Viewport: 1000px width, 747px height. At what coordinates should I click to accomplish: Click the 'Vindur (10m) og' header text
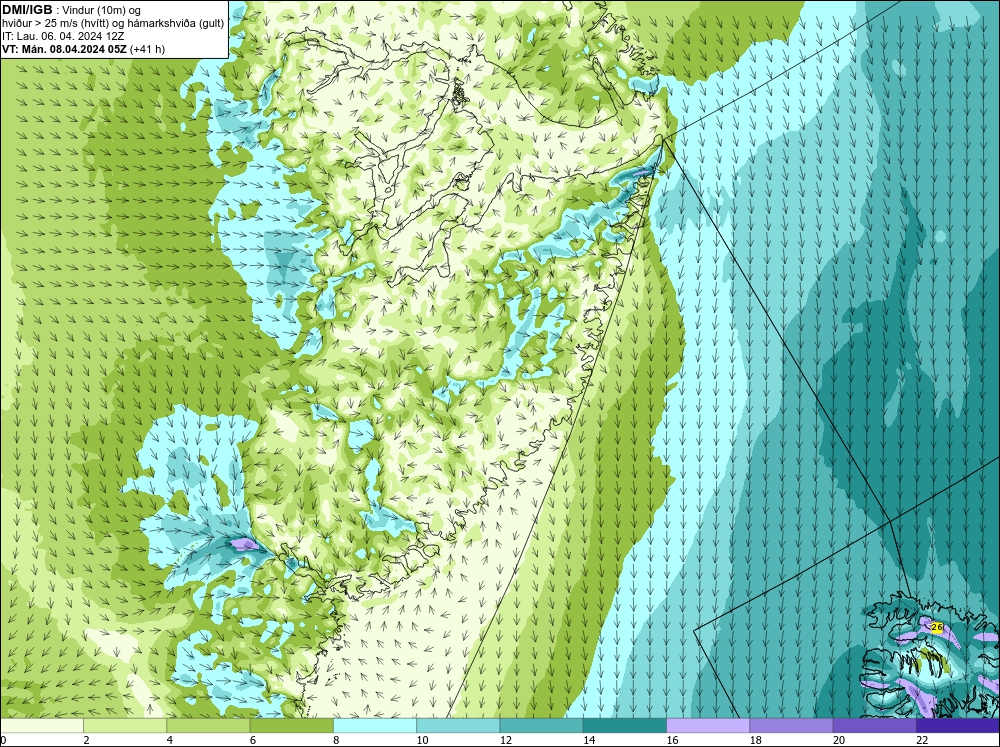tap(102, 11)
